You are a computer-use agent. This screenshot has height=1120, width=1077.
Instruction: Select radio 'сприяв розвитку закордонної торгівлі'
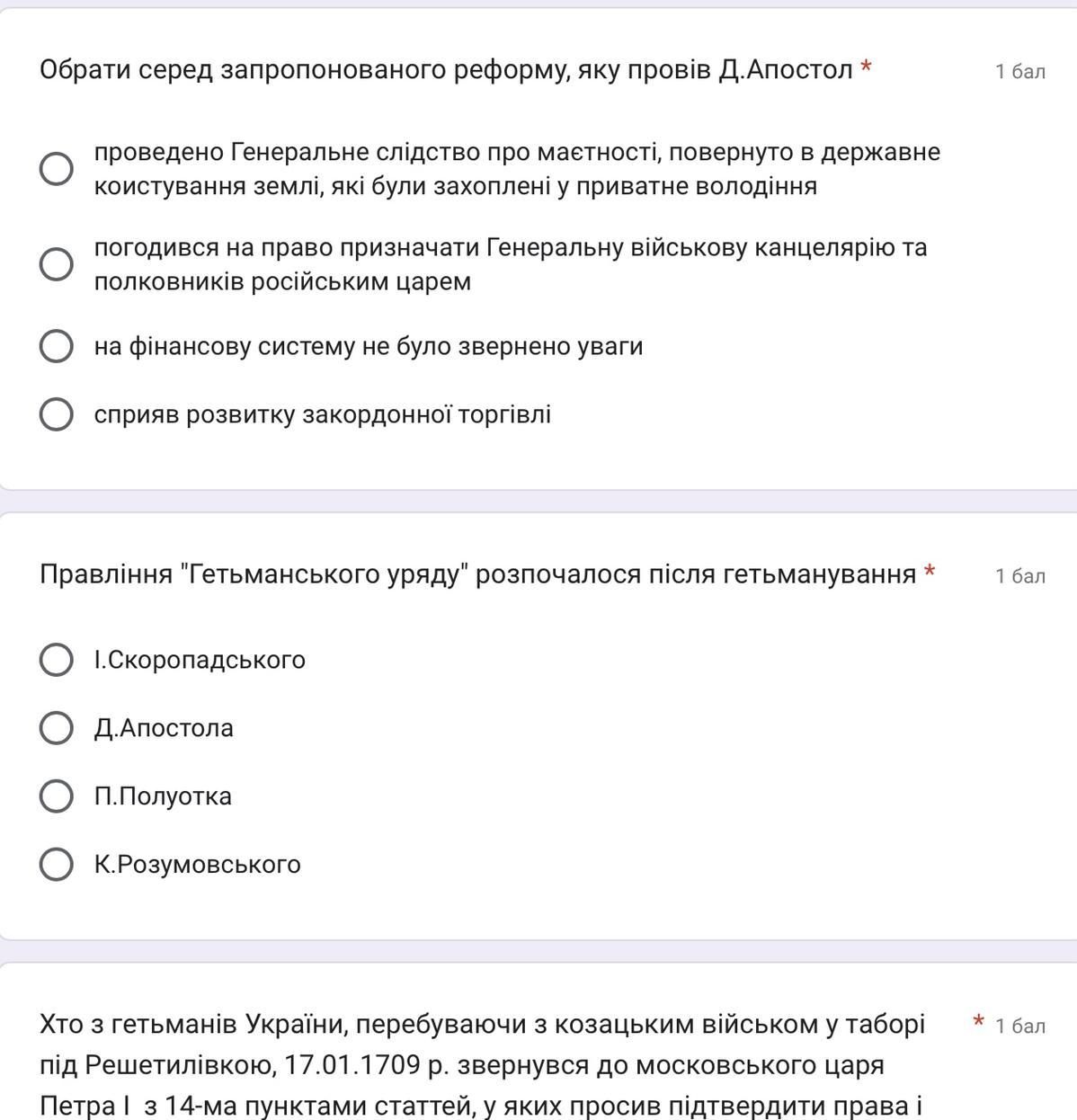click(x=57, y=414)
